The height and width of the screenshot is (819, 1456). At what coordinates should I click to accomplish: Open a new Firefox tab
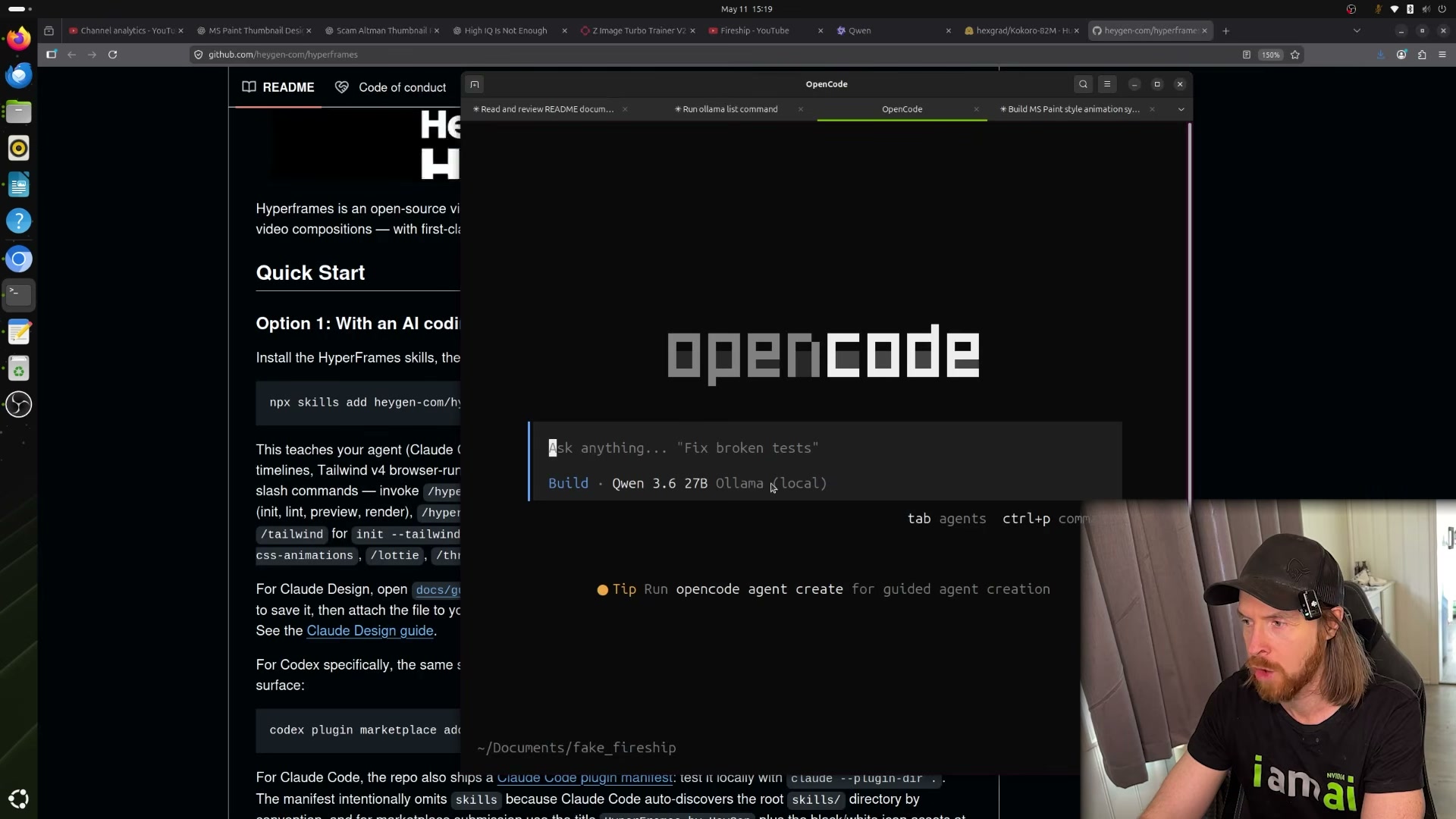tap(1225, 31)
